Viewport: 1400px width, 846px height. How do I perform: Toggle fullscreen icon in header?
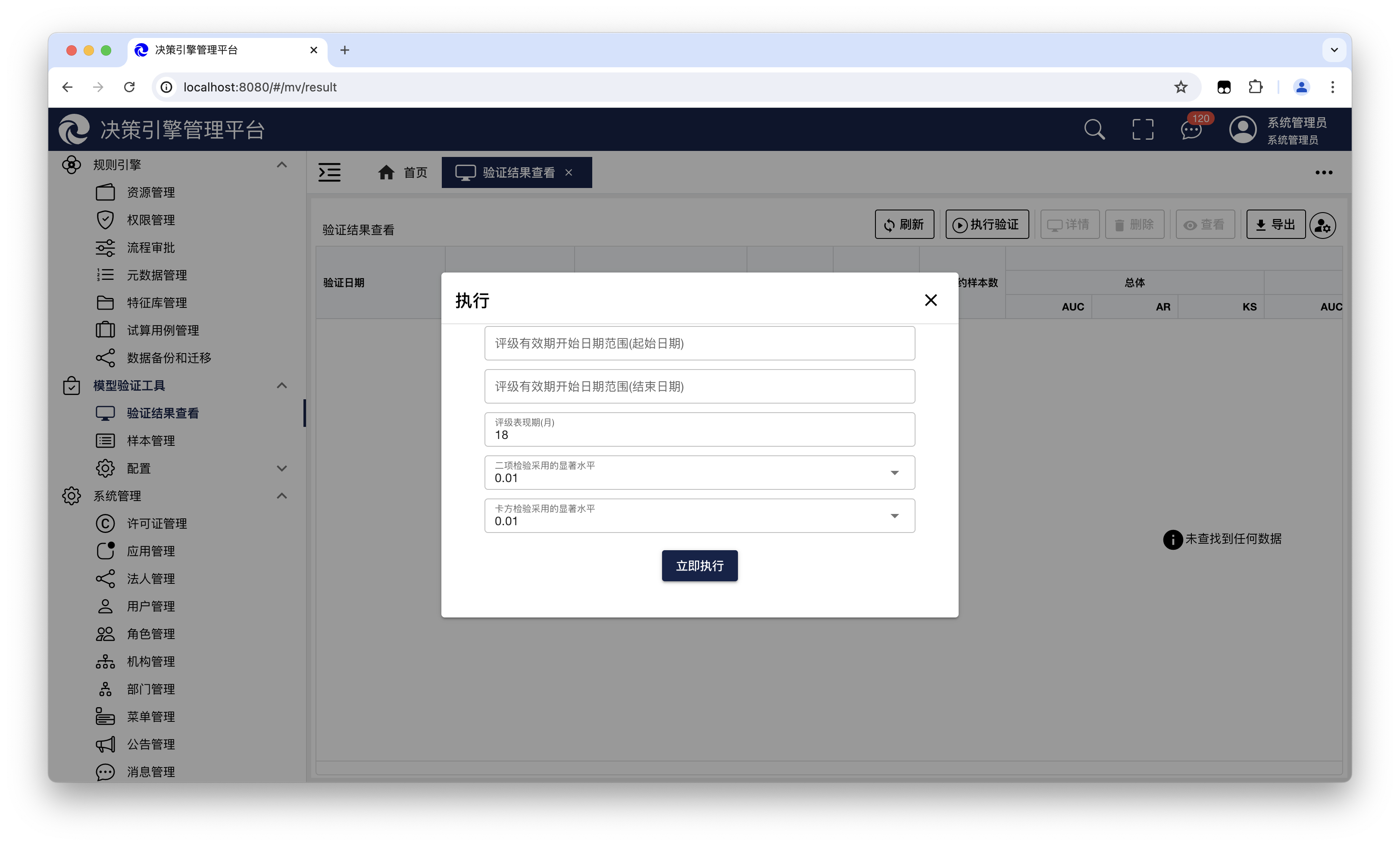tap(1143, 130)
